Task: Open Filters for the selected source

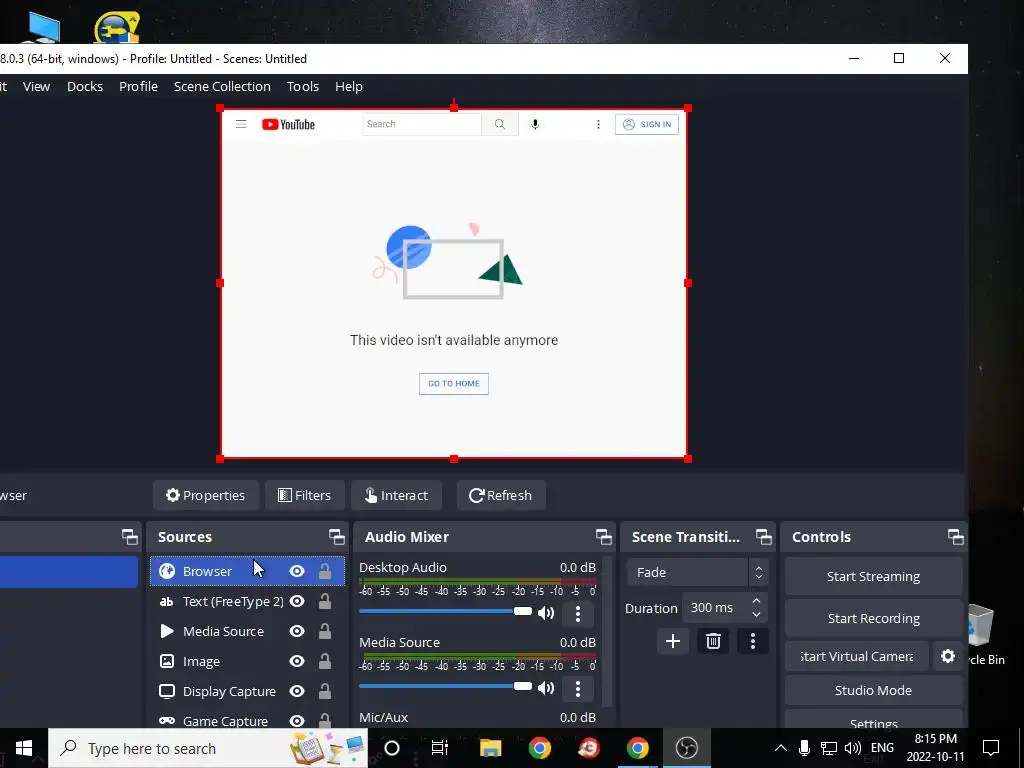Action: [304, 496]
